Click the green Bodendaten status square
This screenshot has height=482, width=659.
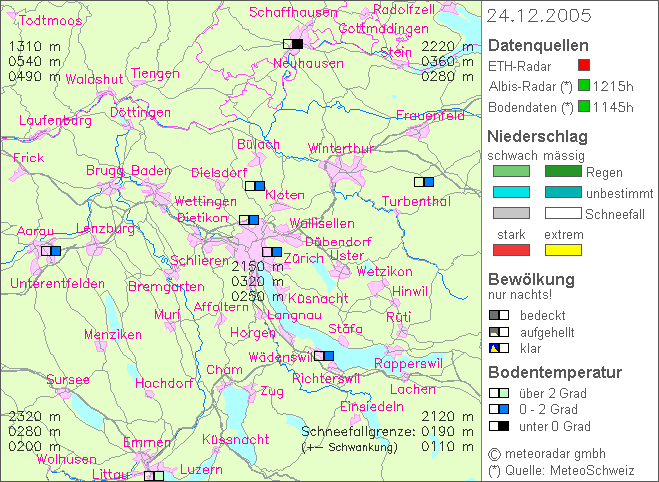click(584, 105)
